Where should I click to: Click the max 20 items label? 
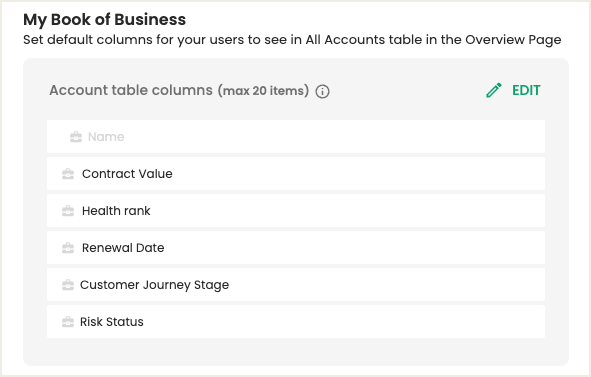[263, 91]
